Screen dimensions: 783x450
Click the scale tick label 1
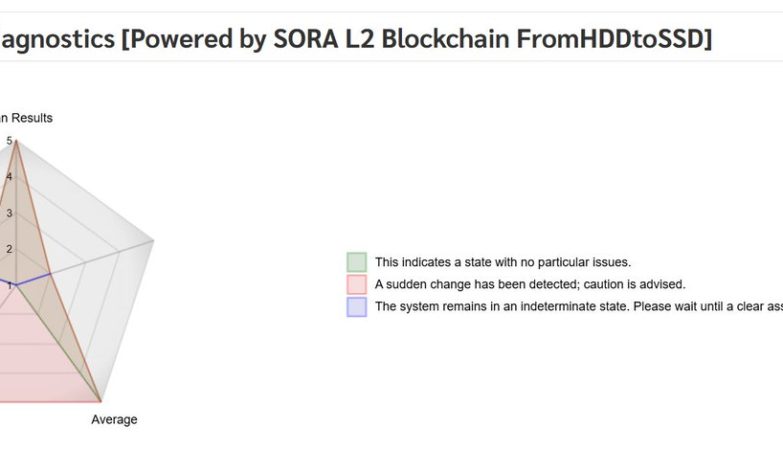coord(9,286)
